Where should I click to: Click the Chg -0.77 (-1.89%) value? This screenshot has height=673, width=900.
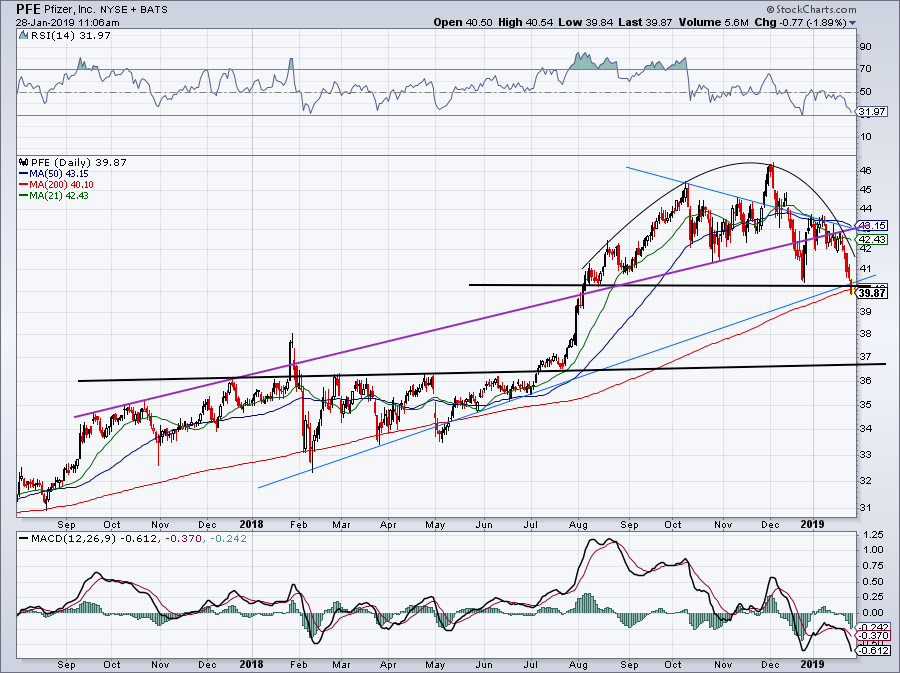800,22
